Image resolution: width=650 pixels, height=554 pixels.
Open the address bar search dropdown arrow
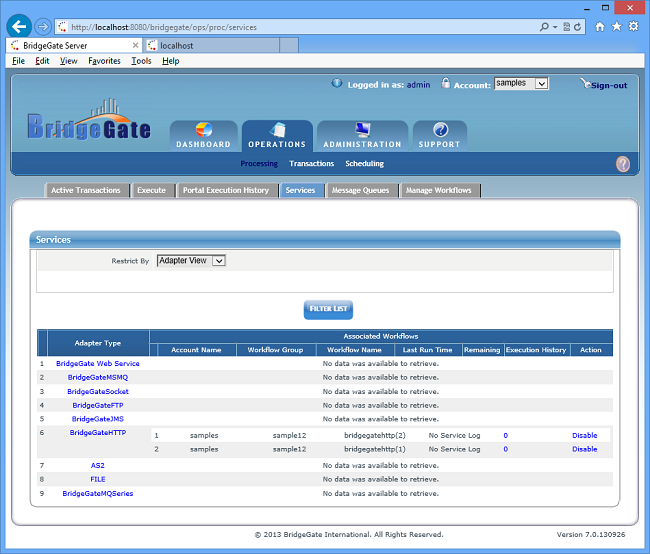click(x=554, y=27)
